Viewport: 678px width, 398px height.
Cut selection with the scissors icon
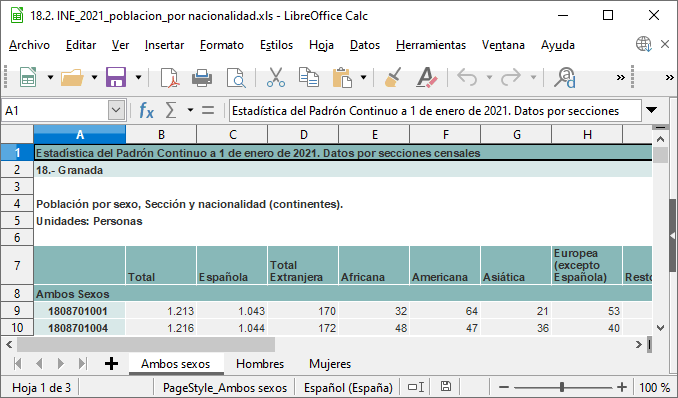click(275, 78)
